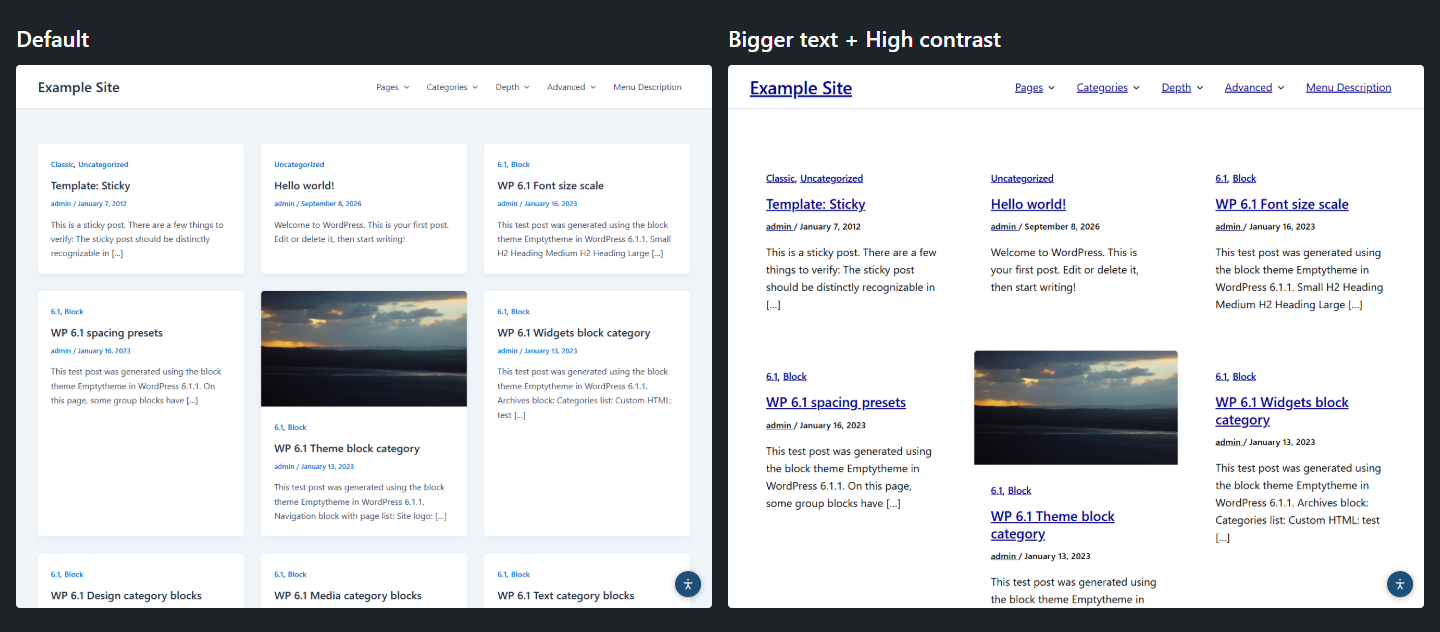1440x632 pixels.
Task: Open underlined WP 6.1 Theme block category link
Action: click(1053, 525)
